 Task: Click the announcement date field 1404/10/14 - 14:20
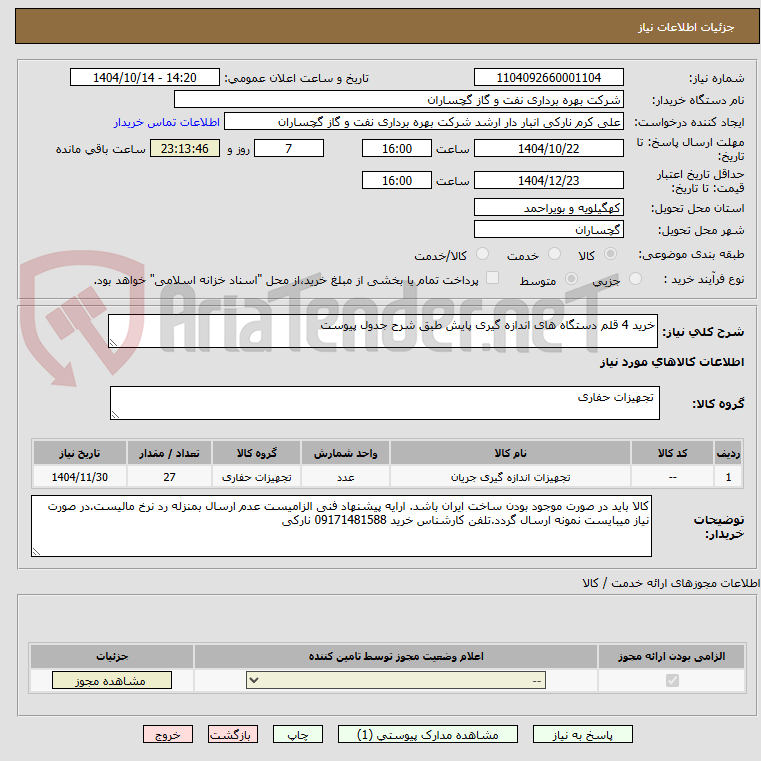(x=145, y=78)
